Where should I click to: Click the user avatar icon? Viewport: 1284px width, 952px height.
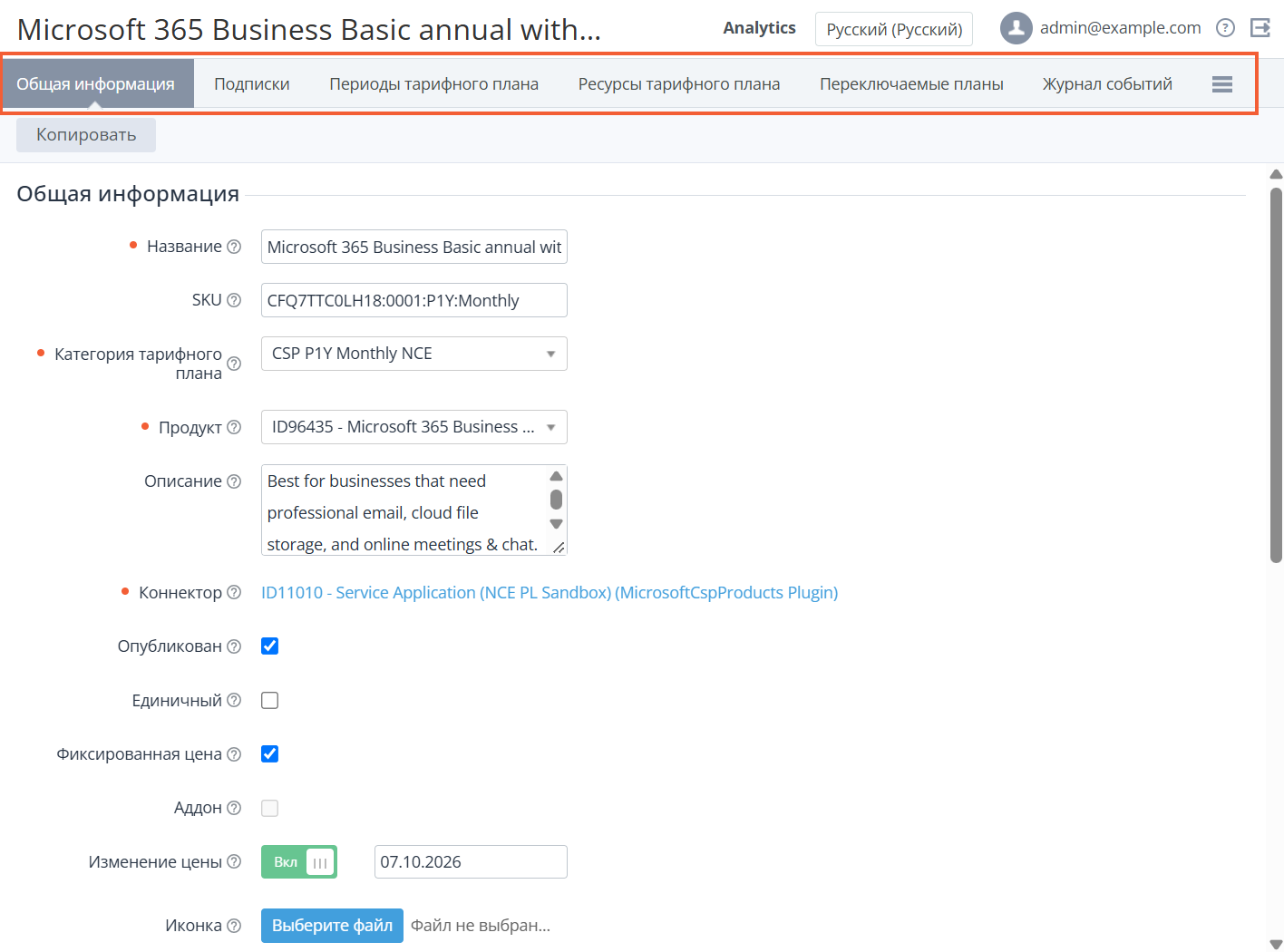(x=1016, y=28)
